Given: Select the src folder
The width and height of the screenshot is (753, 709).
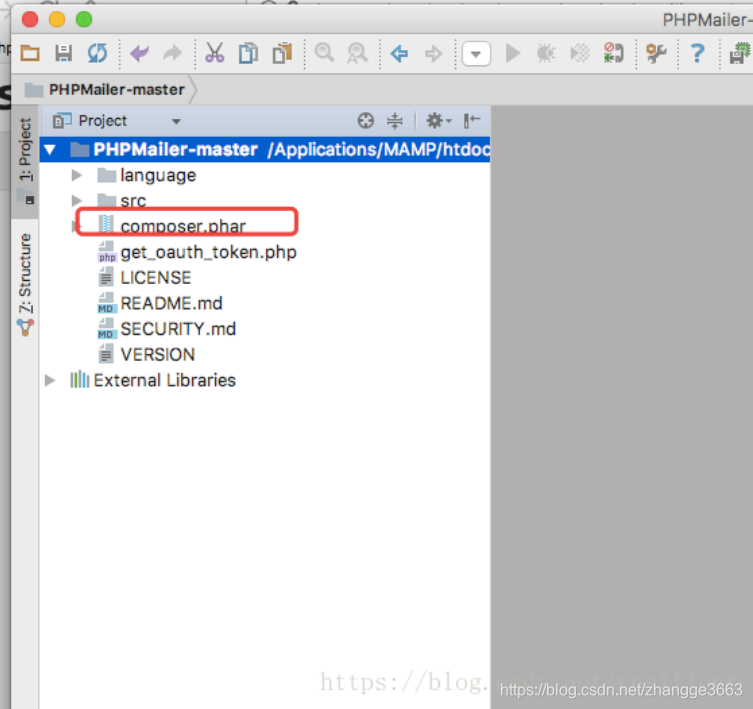Looking at the screenshot, I should coord(133,201).
